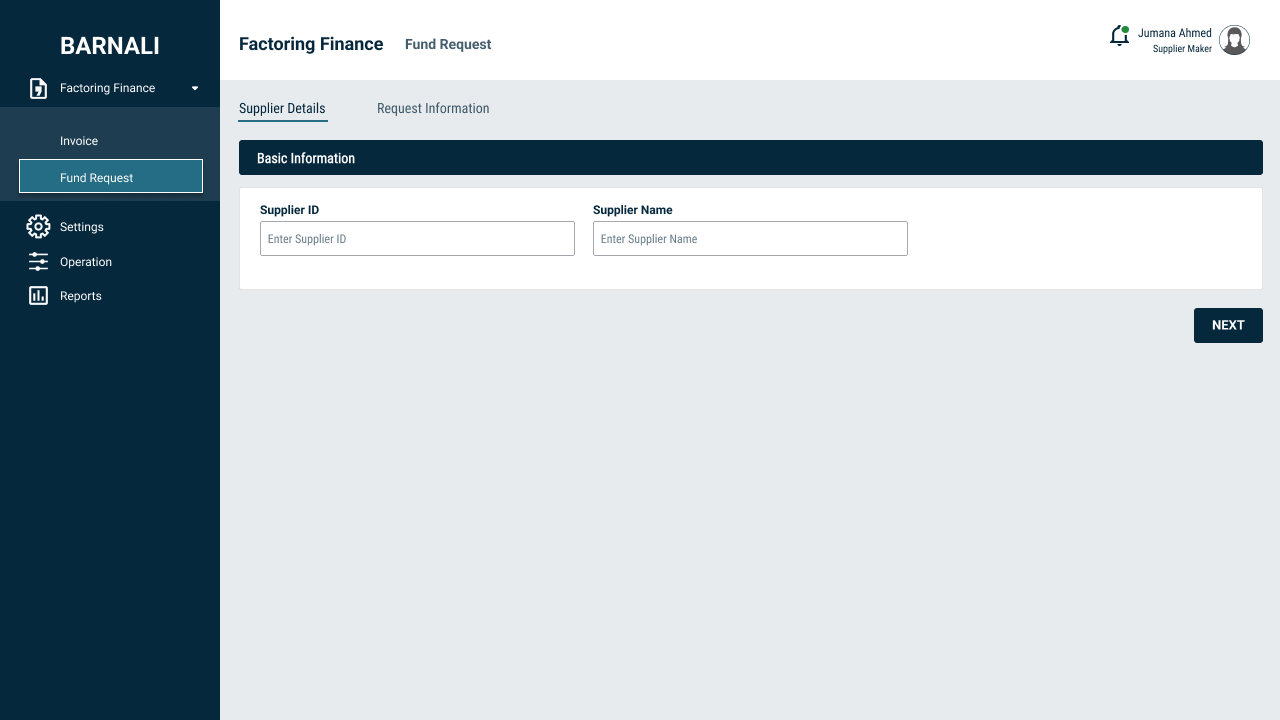Click the user avatar picture
The image size is (1280, 720).
click(1235, 40)
